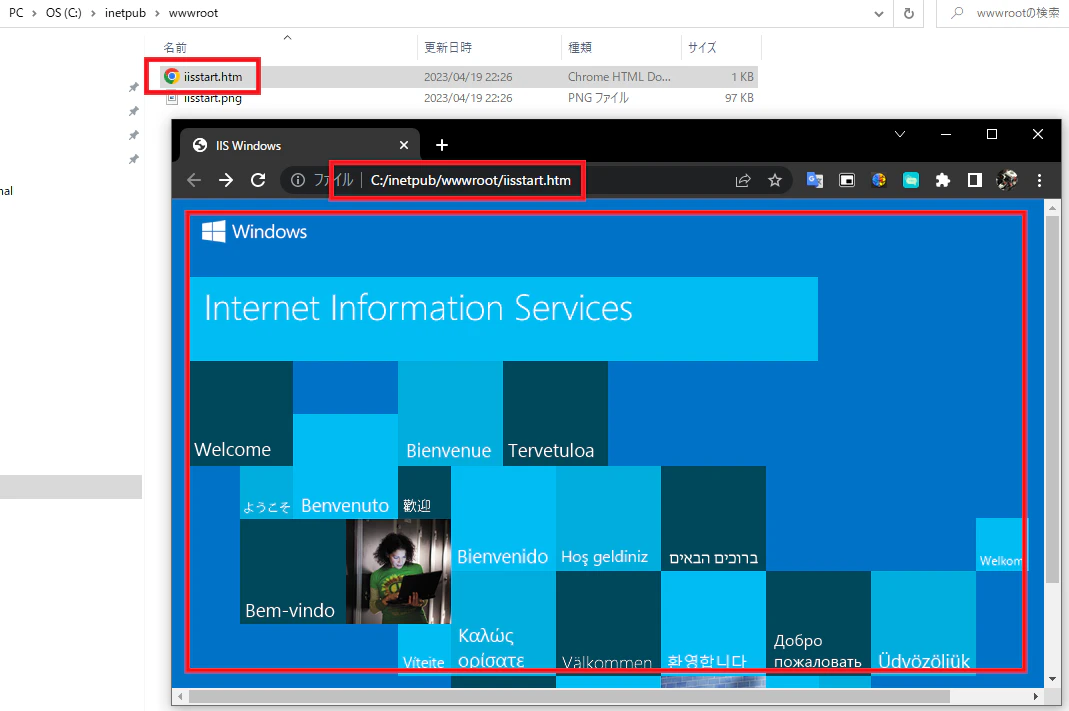Open Chrome extensions puzzle menu
The image size is (1069, 711).
(943, 180)
